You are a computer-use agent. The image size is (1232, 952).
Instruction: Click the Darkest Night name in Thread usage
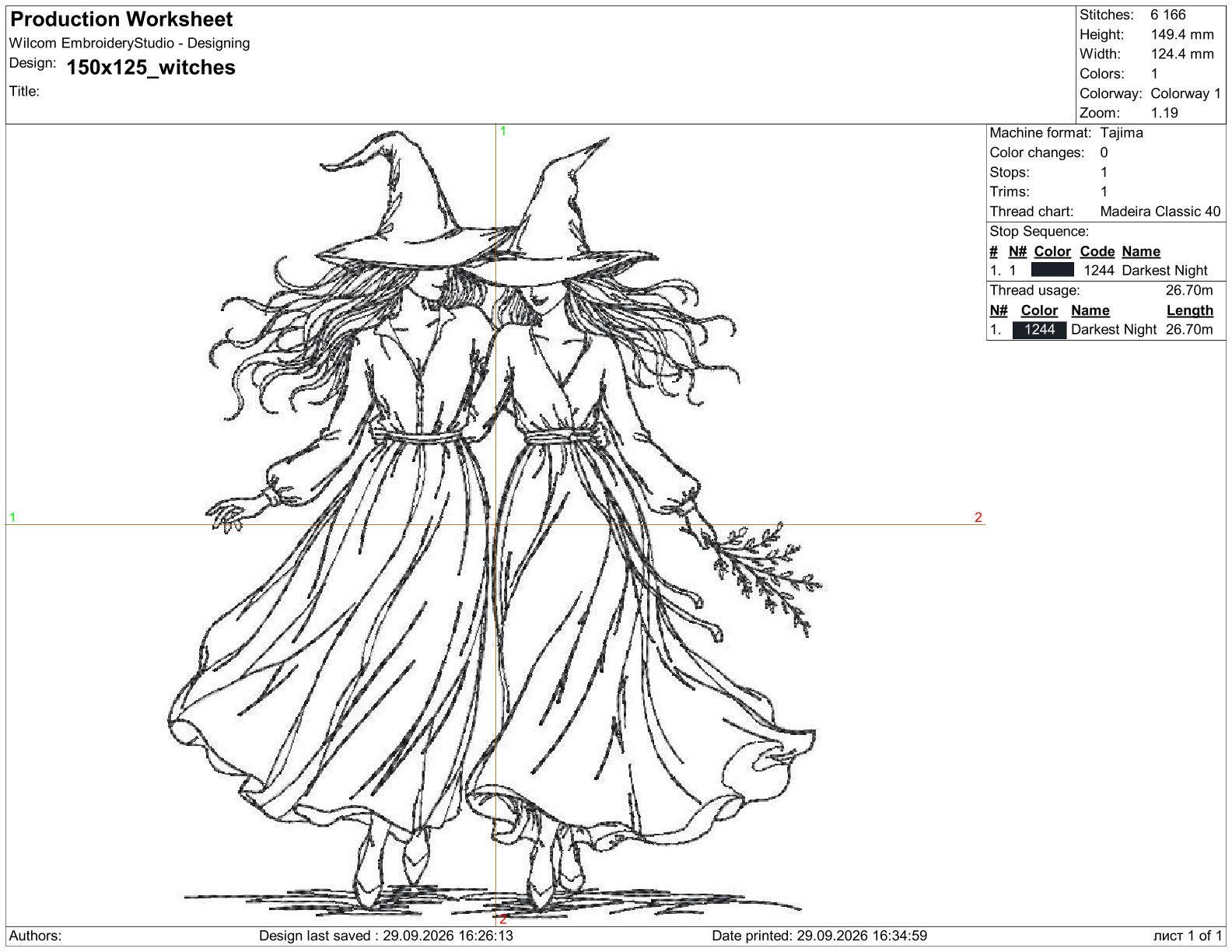tap(1114, 330)
